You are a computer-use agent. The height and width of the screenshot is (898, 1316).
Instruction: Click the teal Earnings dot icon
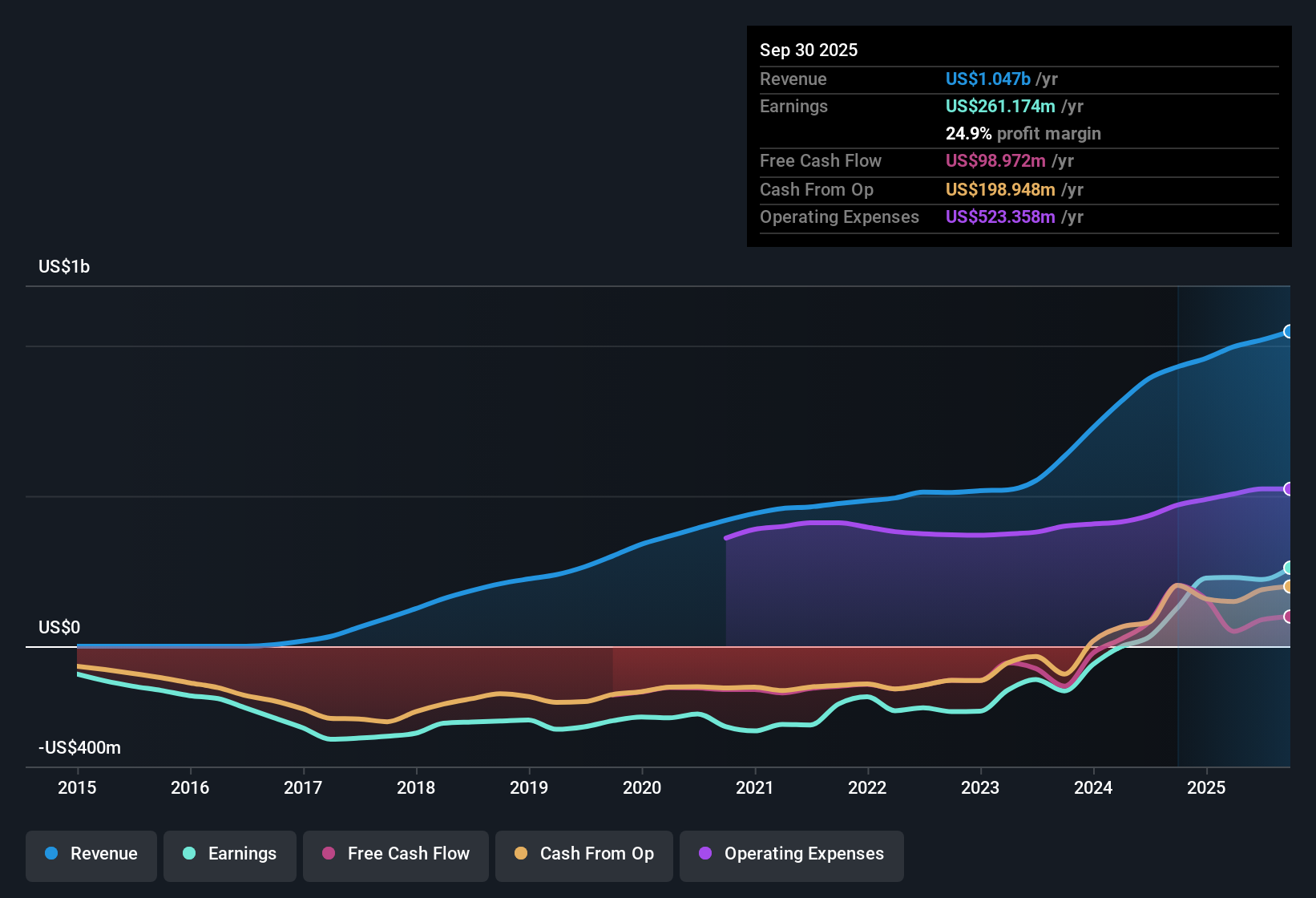tap(189, 855)
